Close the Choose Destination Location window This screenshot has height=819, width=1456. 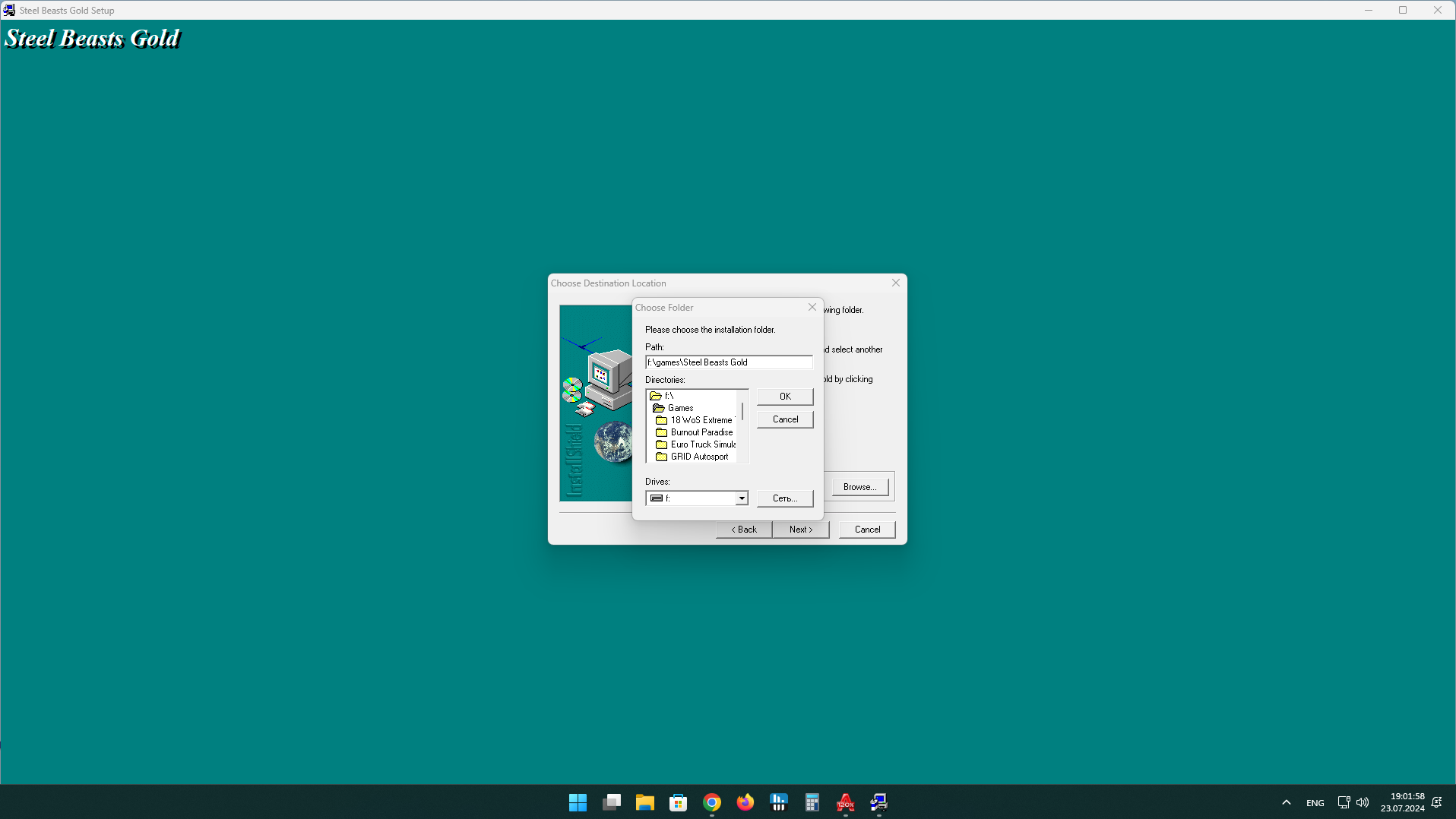[896, 283]
